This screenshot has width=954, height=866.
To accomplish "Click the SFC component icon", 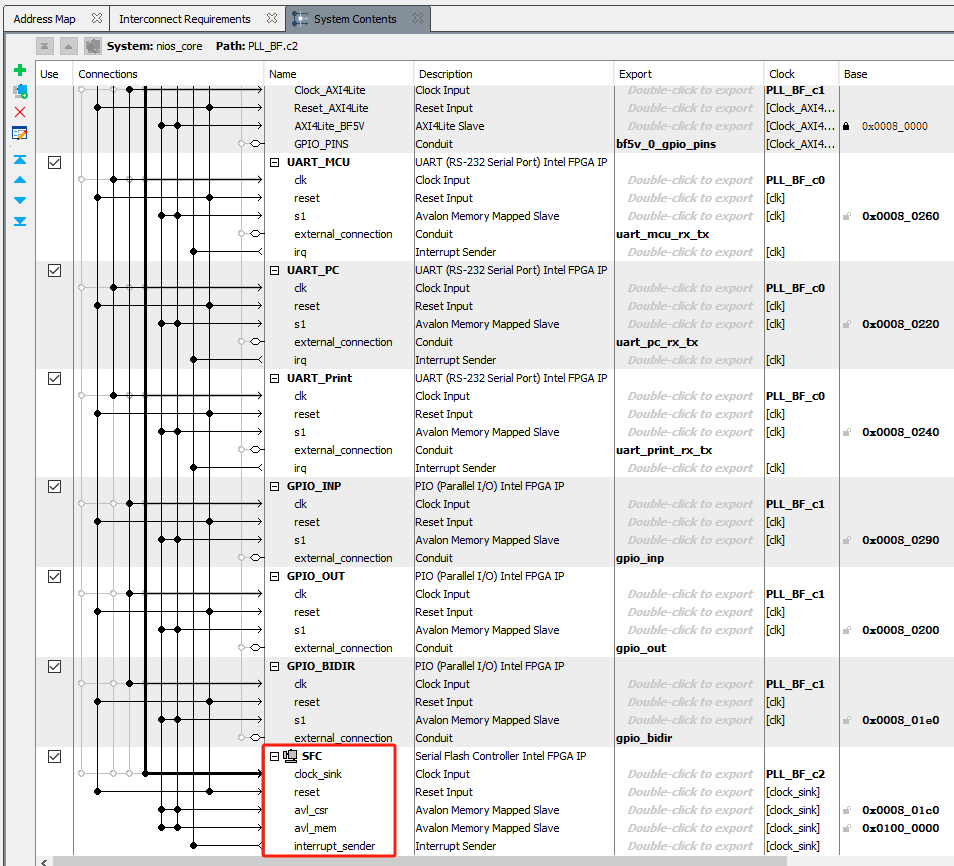I will pyautogui.click(x=290, y=756).
